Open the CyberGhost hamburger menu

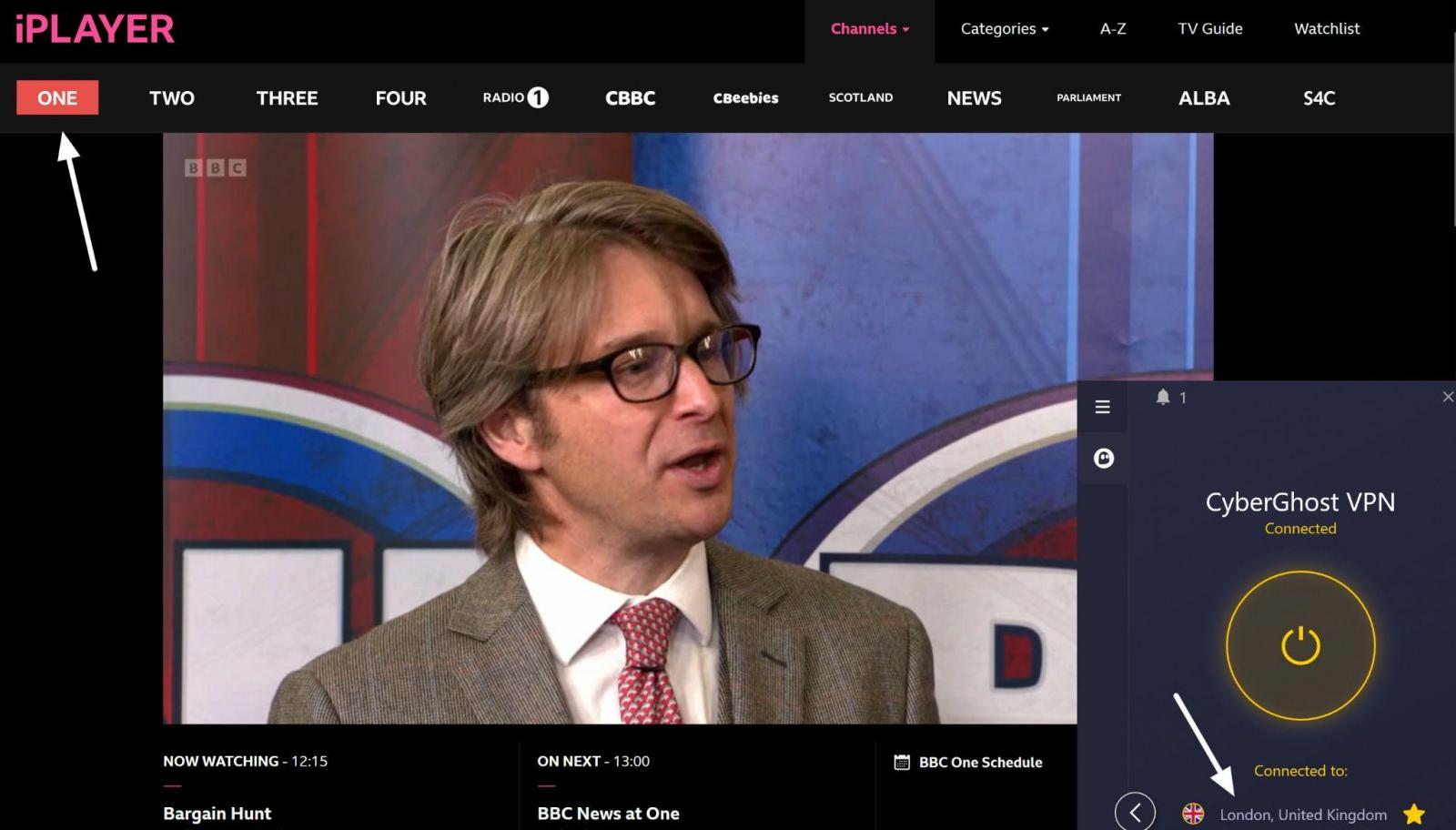[x=1103, y=407]
